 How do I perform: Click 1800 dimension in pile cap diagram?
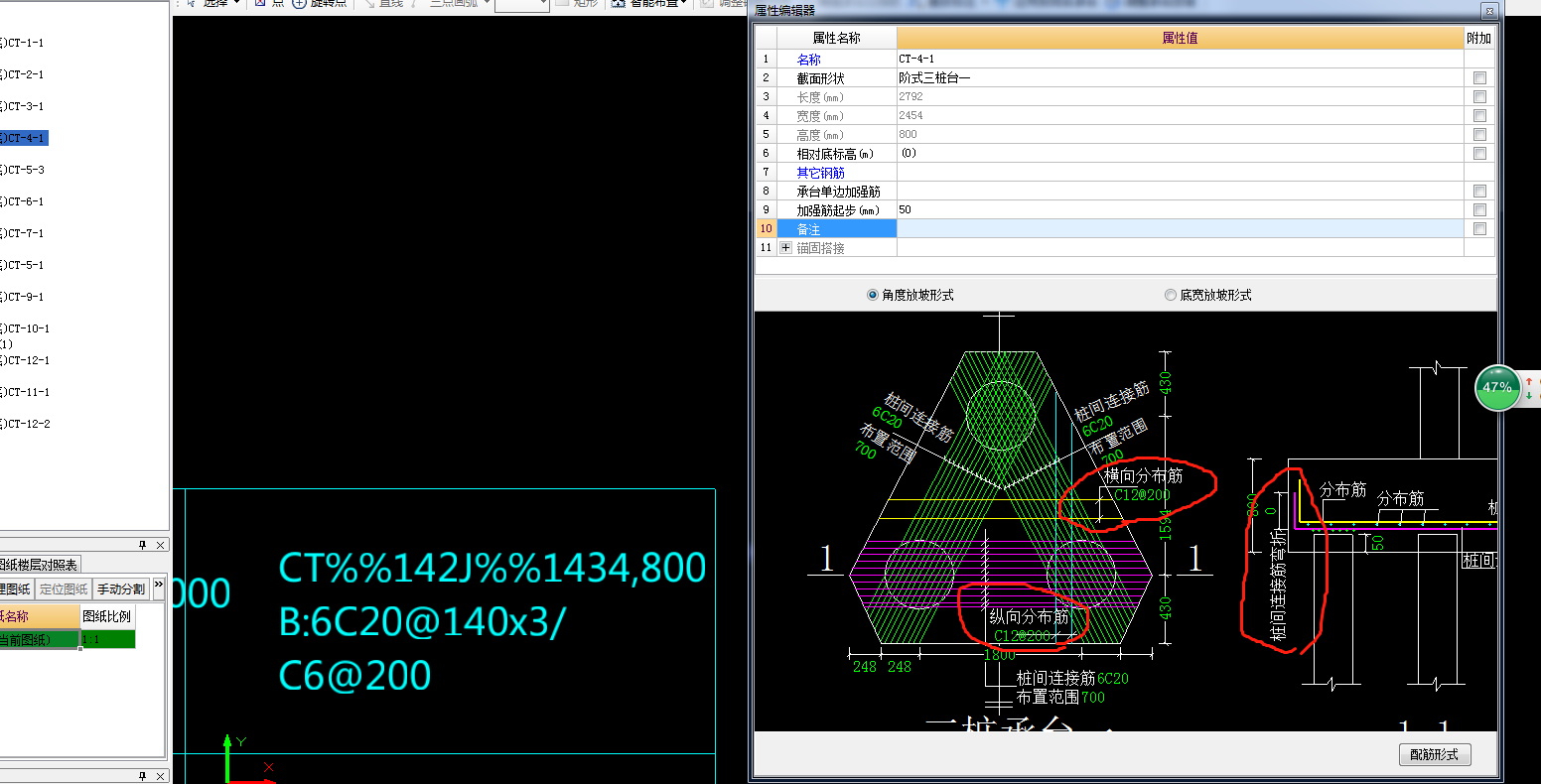click(x=1000, y=654)
